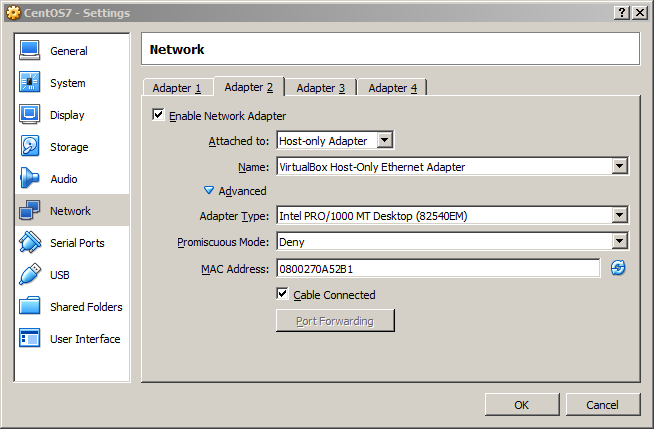654x429 pixels.
Task: Click the Shared Folders folder icon
Action: pyautogui.click(x=29, y=306)
